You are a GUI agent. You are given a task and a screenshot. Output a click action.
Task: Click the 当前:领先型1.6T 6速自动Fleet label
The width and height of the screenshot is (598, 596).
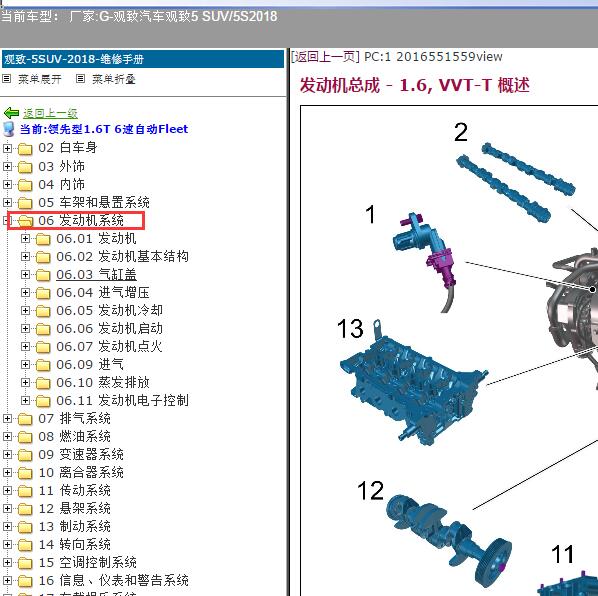tap(104, 129)
